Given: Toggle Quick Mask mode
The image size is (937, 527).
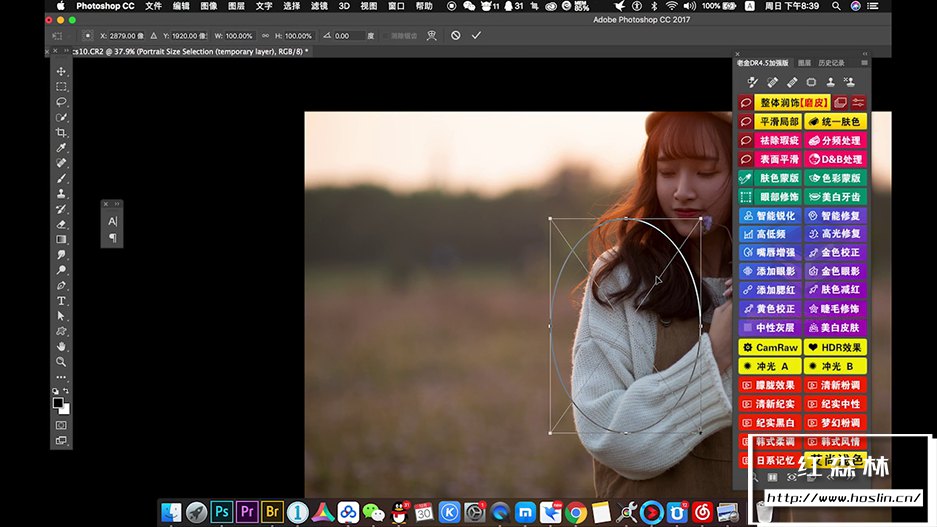Looking at the screenshot, I should pyautogui.click(x=61, y=425).
